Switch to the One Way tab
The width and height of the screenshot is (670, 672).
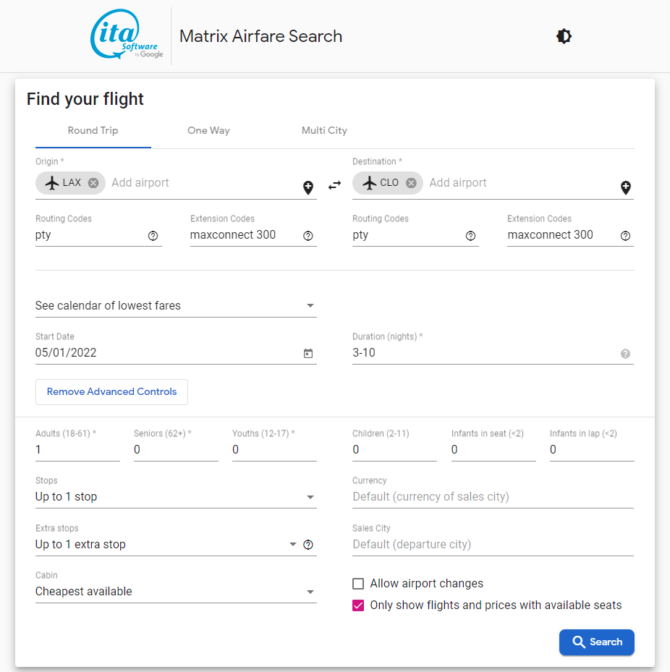click(x=208, y=131)
